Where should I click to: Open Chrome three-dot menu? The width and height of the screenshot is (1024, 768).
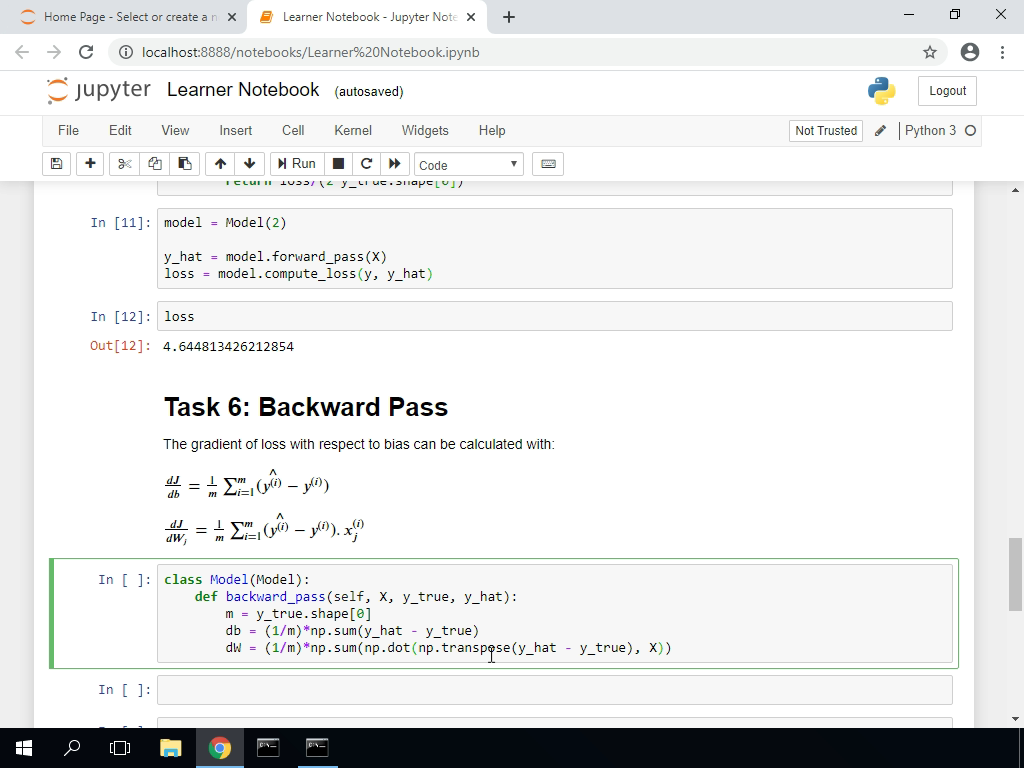tap(1002, 52)
